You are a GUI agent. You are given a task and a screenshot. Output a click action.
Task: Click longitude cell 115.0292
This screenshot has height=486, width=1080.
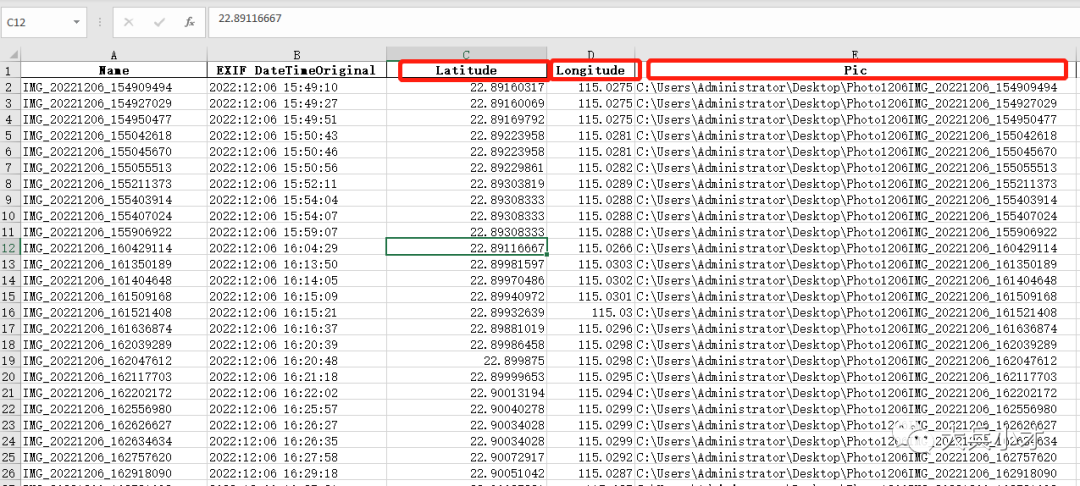[591, 456]
